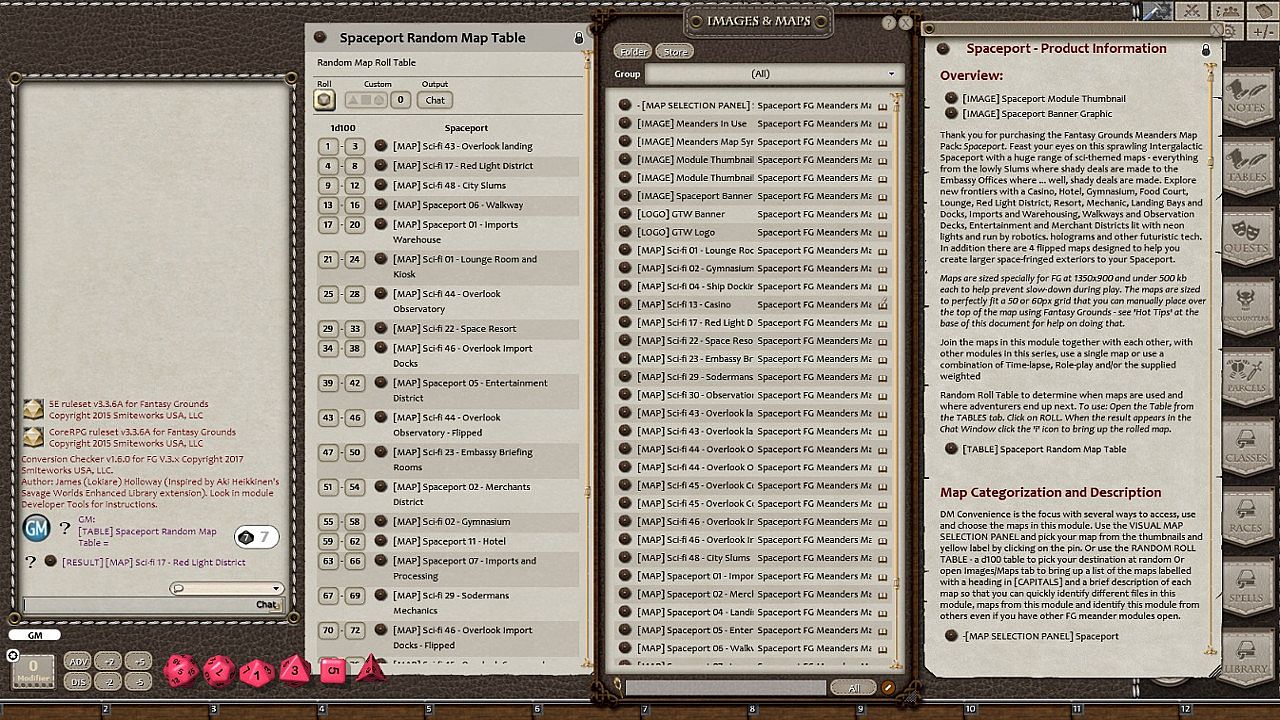This screenshot has height=720, width=1280.
Task: Click the help icon on Images & Maps
Action: pos(889,23)
